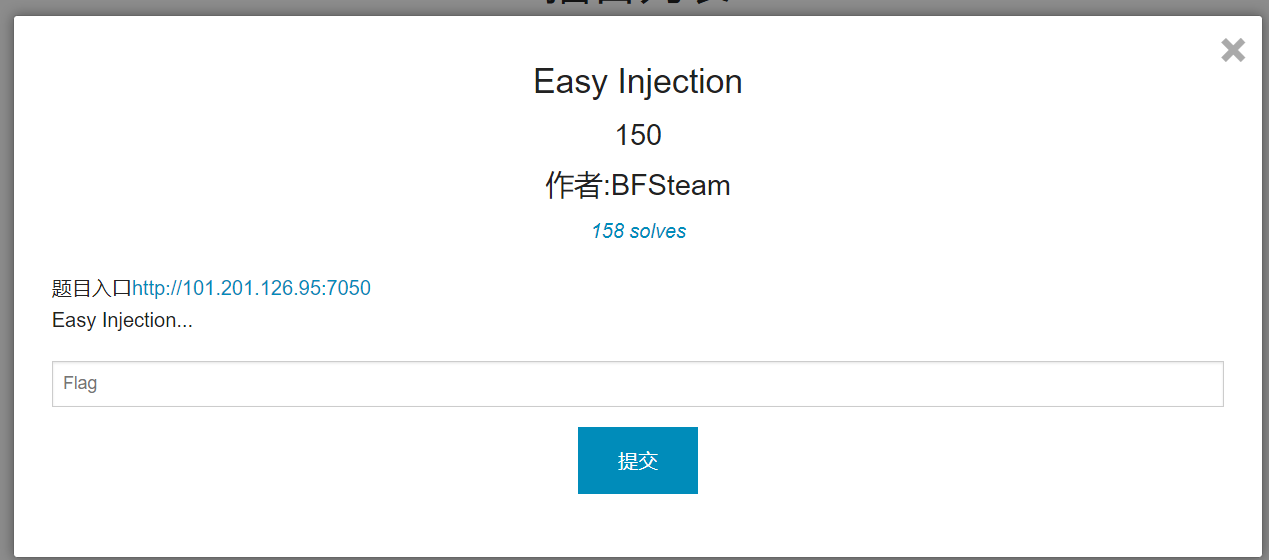Click the dark backdrop strip below the dialog
This screenshot has width=1269, height=560.
[x=640, y=558]
